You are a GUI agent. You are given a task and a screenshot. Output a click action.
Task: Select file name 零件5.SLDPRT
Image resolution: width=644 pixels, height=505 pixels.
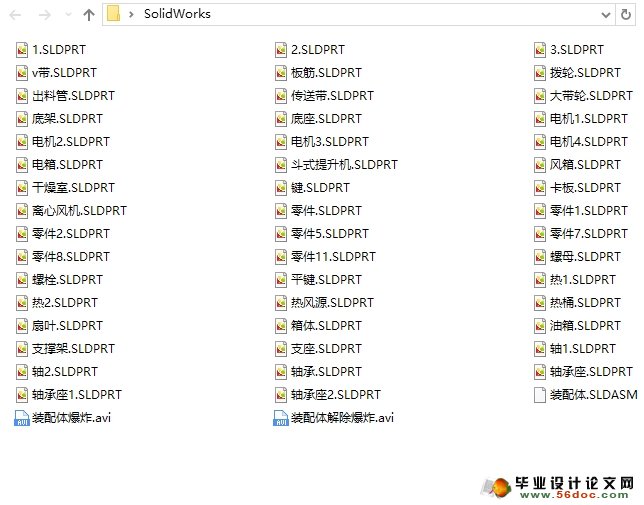click(x=330, y=234)
